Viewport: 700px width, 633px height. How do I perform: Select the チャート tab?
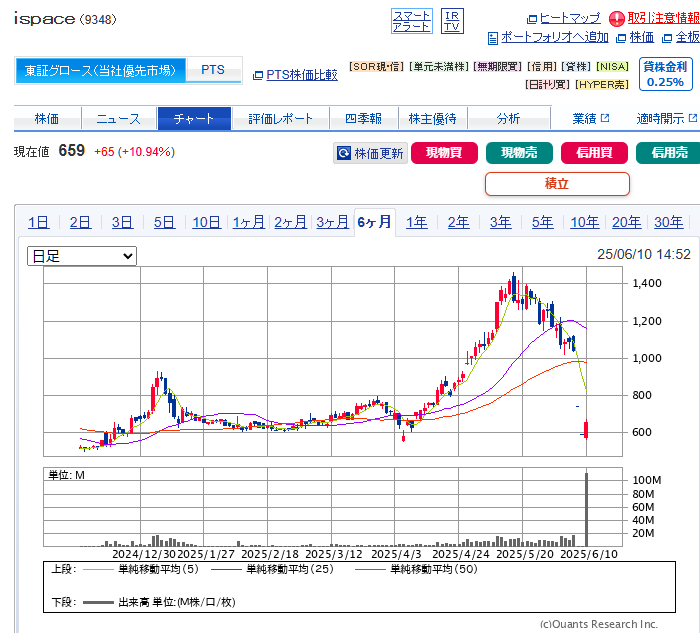click(194, 119)
